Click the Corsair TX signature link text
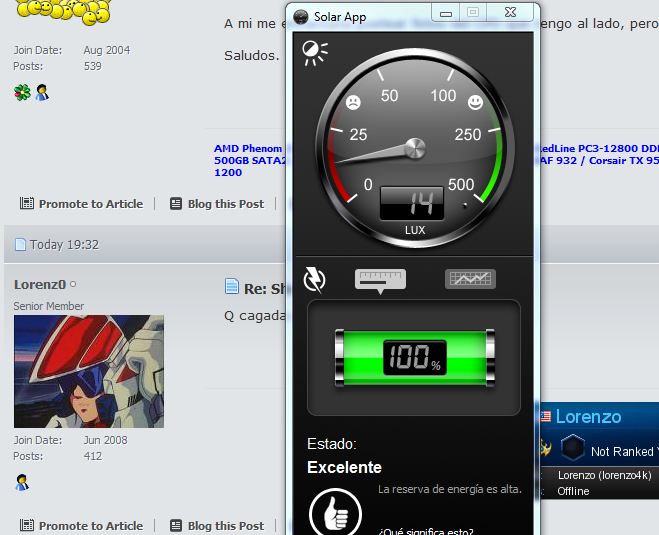Image resolution: width=659 pixels, height=535 pixels. (x=624, y=161)
